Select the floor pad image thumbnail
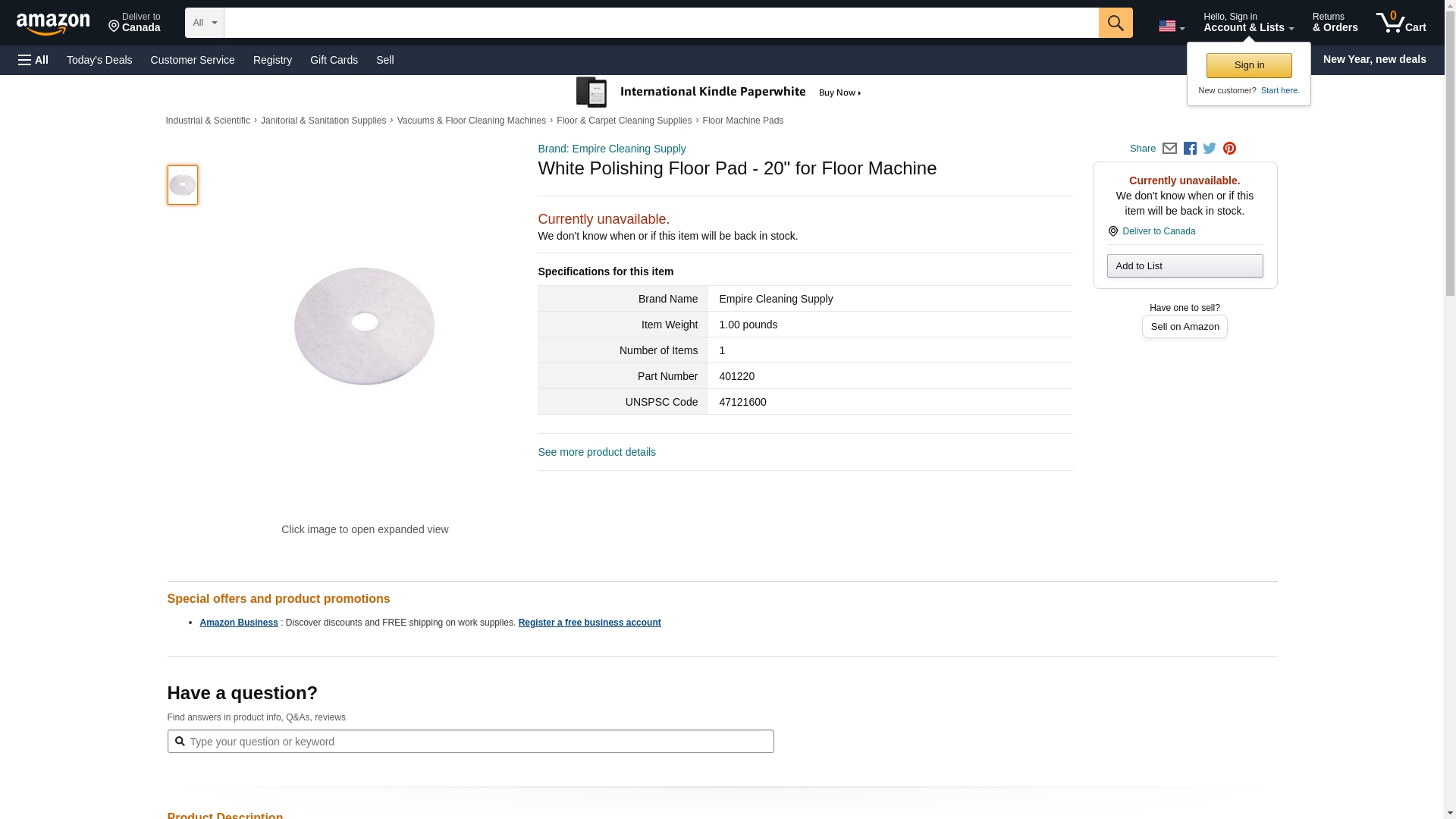Viewport: 1456px width, 819px height. pyautogui.click(x=183, y=185)
